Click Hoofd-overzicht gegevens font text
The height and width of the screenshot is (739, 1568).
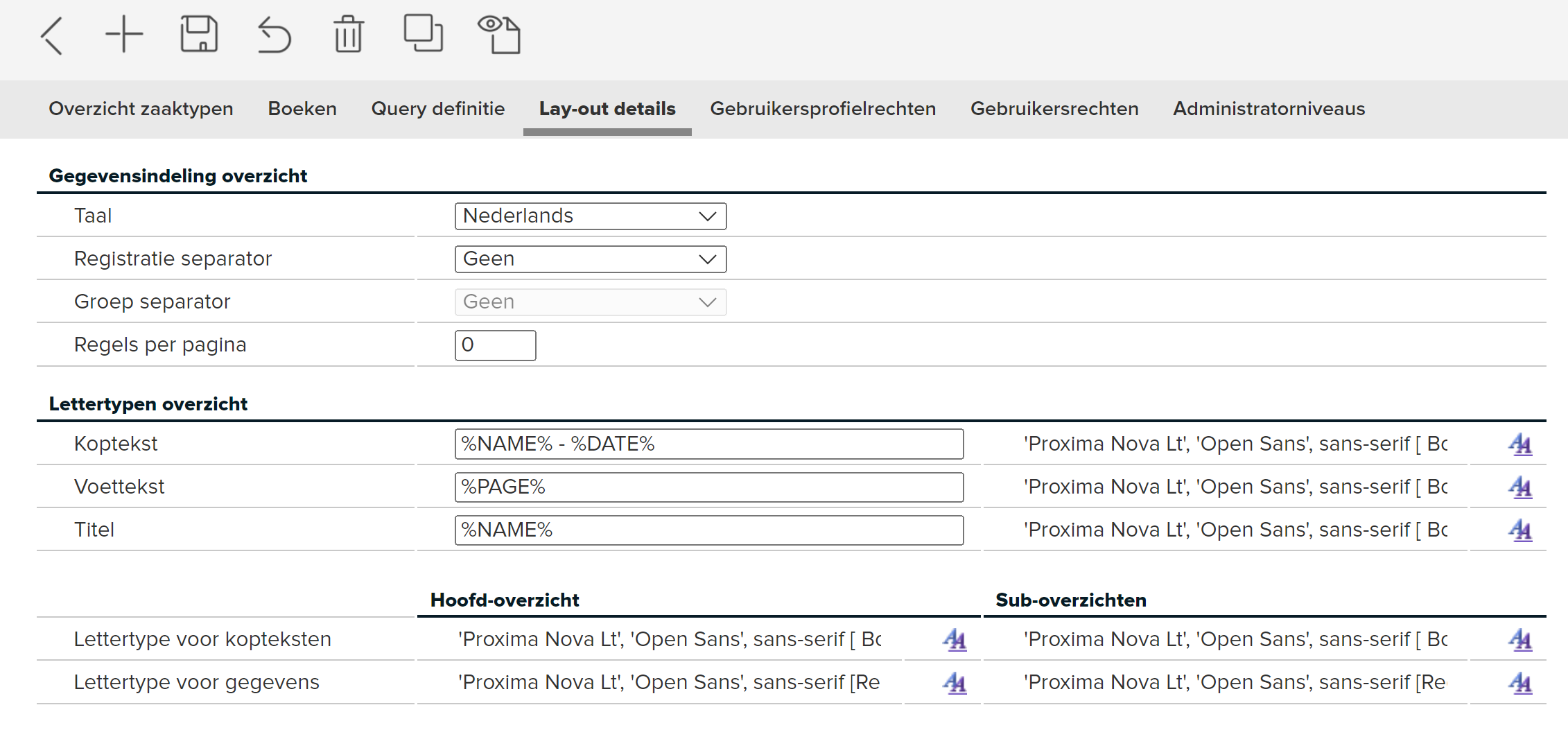tap(669, 683)
